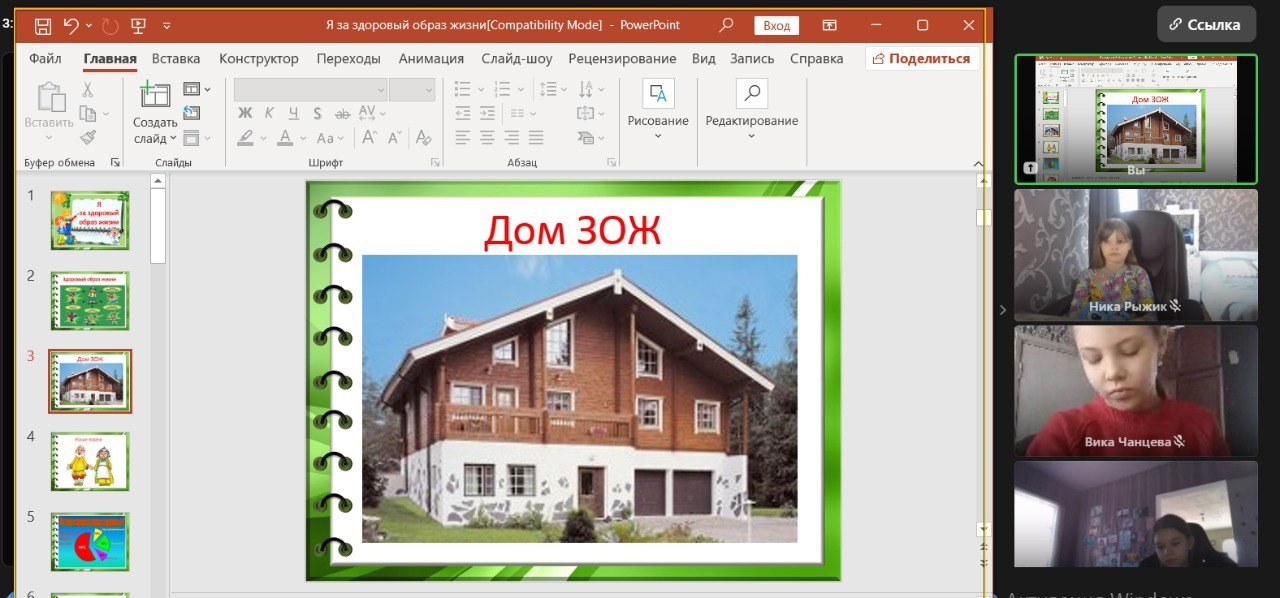Click the Поделиться share button
The height and width of the screenshot is (598, 1280).
pos(922,58)
